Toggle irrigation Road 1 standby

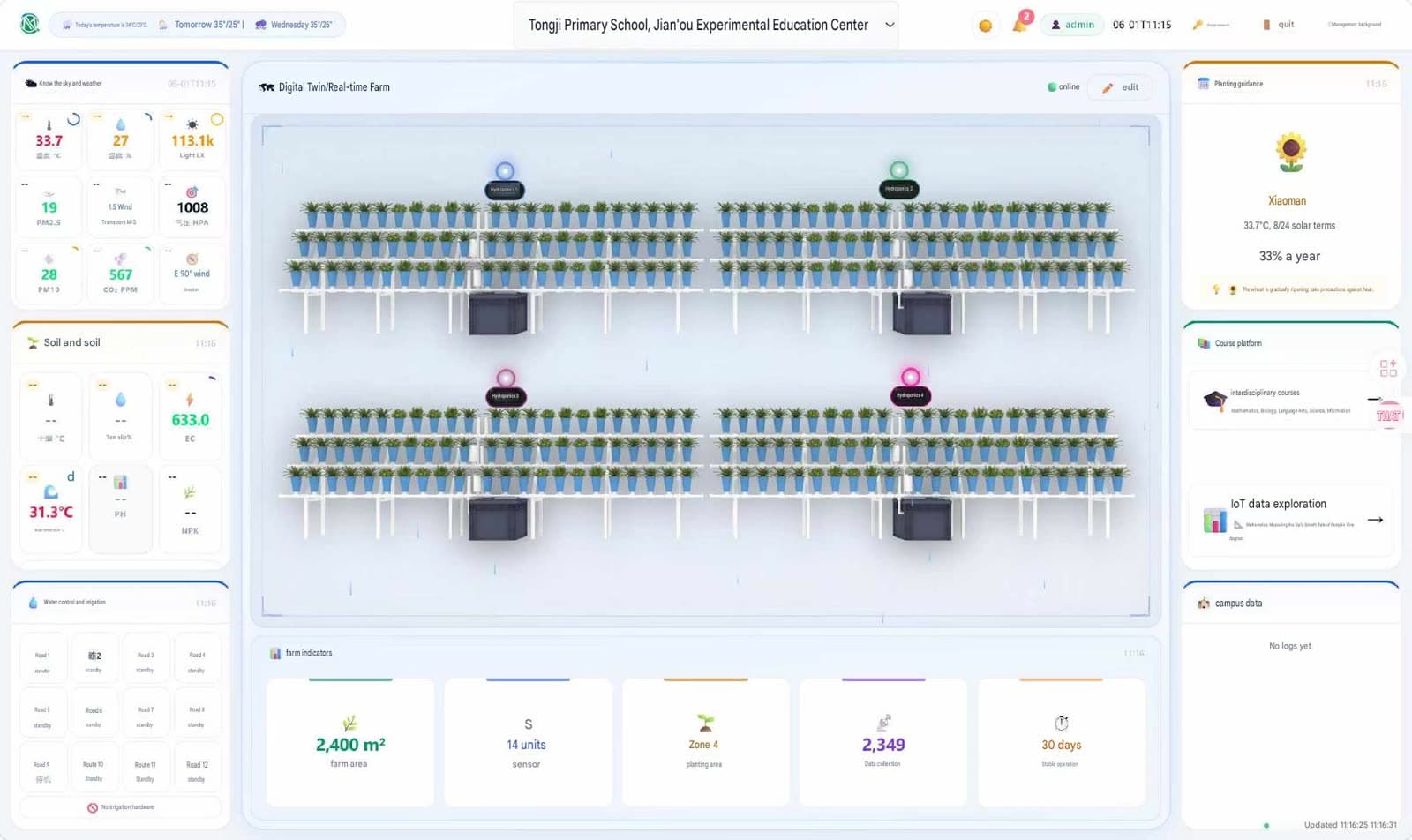(x=42, y=662)
